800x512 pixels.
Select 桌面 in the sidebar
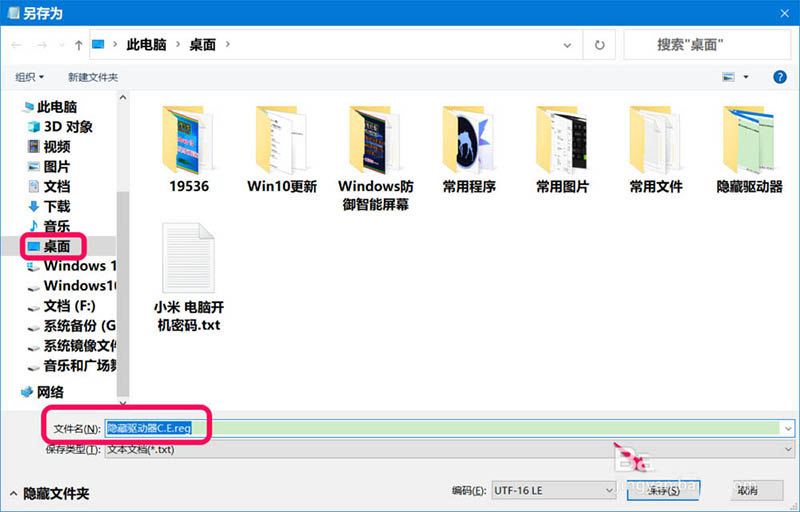[49, 246]
